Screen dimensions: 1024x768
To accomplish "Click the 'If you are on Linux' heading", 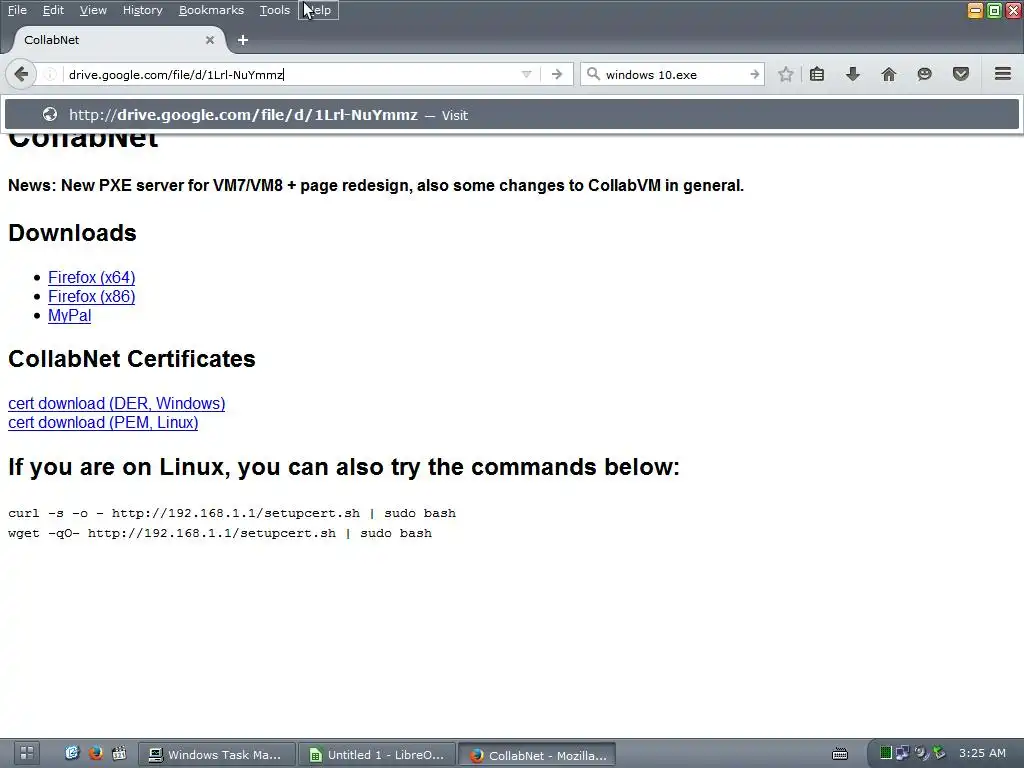I will click(344, 468).
